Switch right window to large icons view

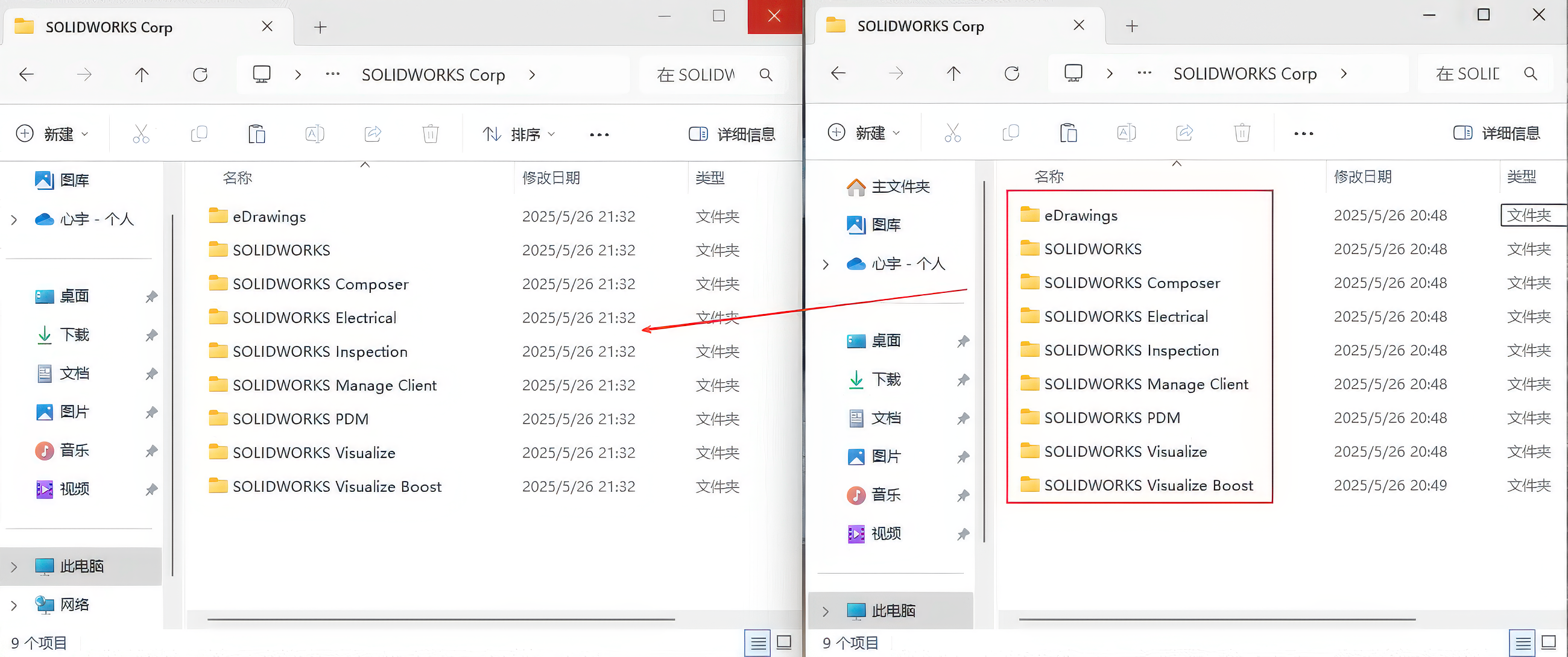pos(1549,643)
